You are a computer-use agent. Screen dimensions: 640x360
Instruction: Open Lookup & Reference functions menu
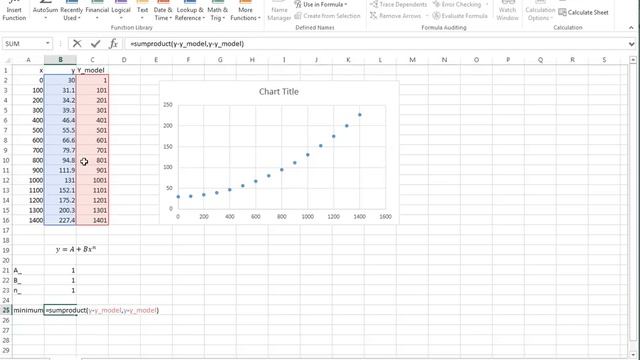tap(189, 11)
